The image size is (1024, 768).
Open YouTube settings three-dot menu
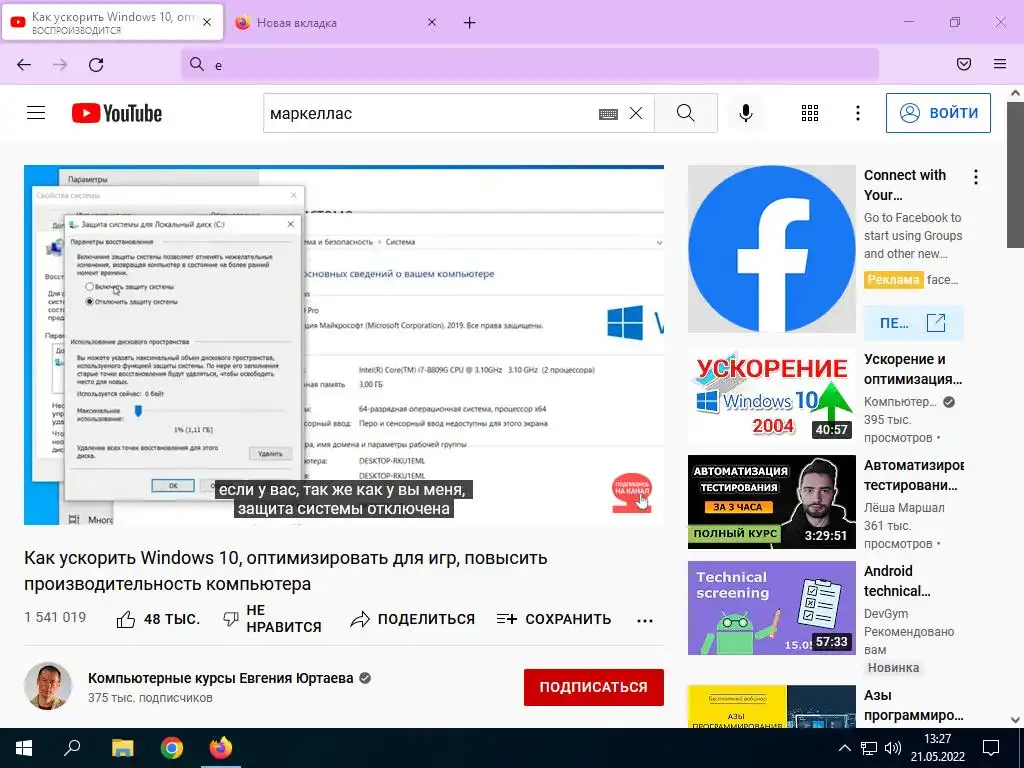[x=857, y=113]
